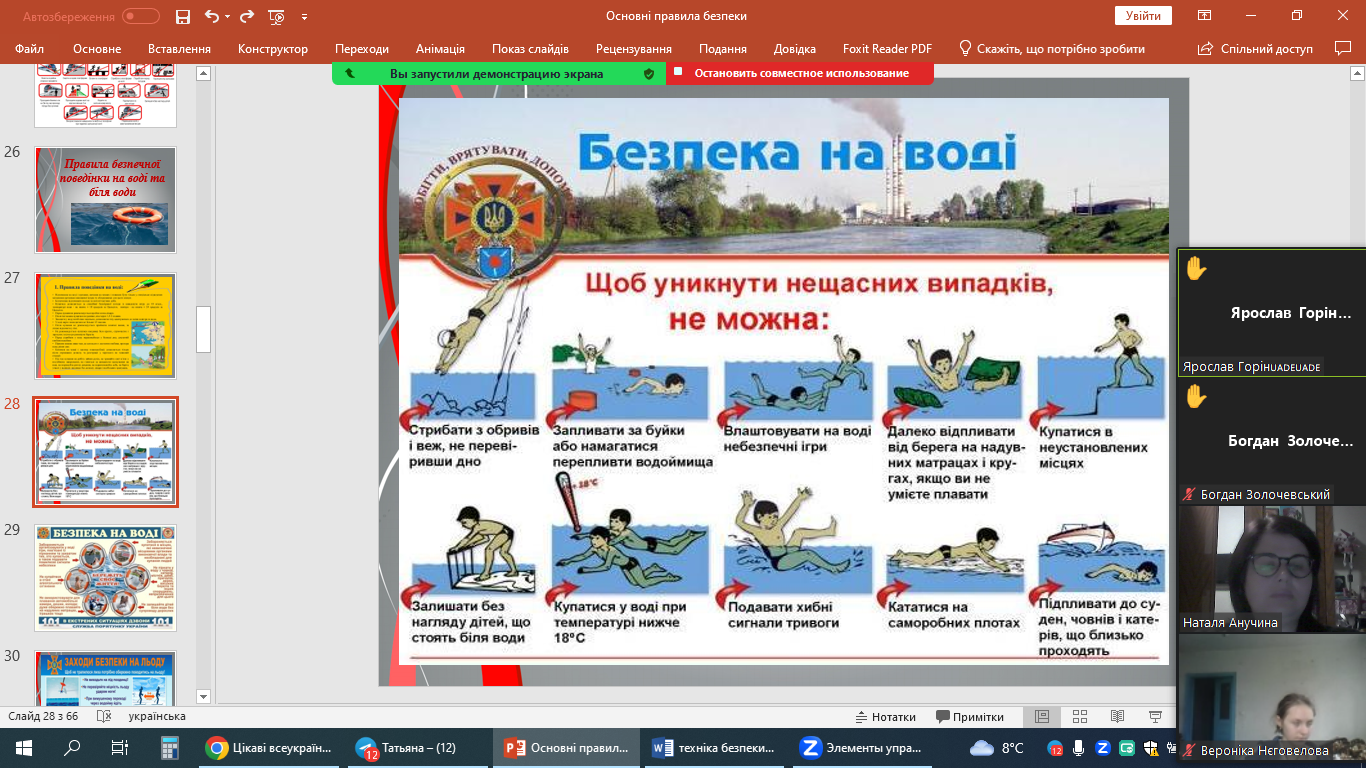Open the Показ слайдів ribbon tab
The height and width of the screenshot is (768, 1366).
point(530,49)
